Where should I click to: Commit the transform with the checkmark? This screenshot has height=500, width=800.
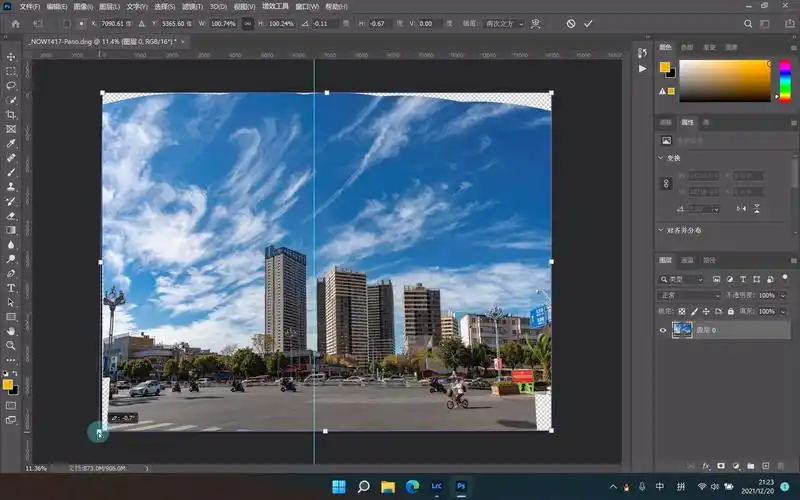588,23
